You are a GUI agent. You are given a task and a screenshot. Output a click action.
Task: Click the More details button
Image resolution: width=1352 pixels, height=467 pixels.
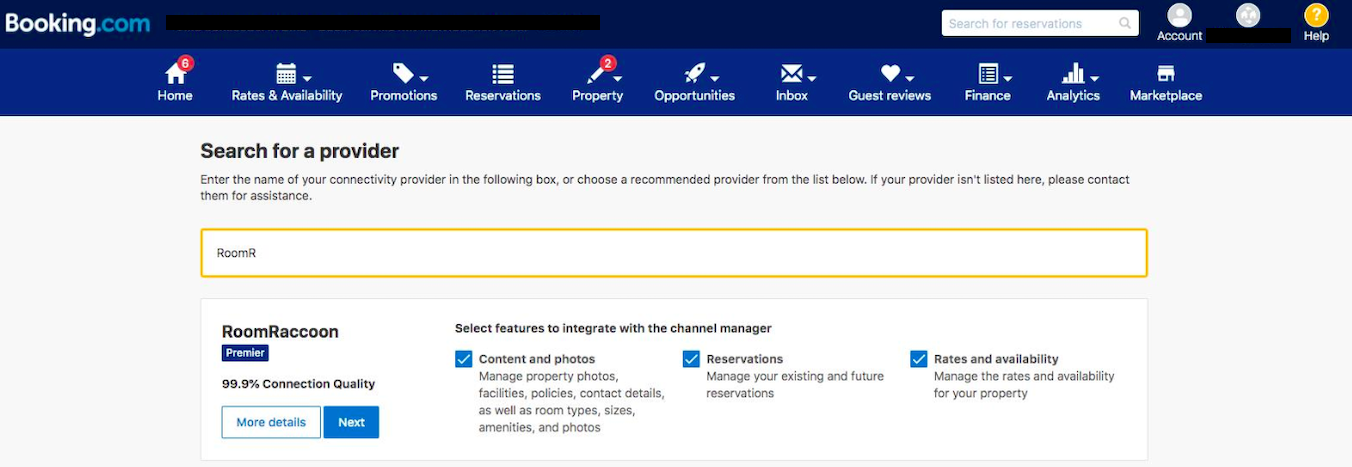coord(271,422)
